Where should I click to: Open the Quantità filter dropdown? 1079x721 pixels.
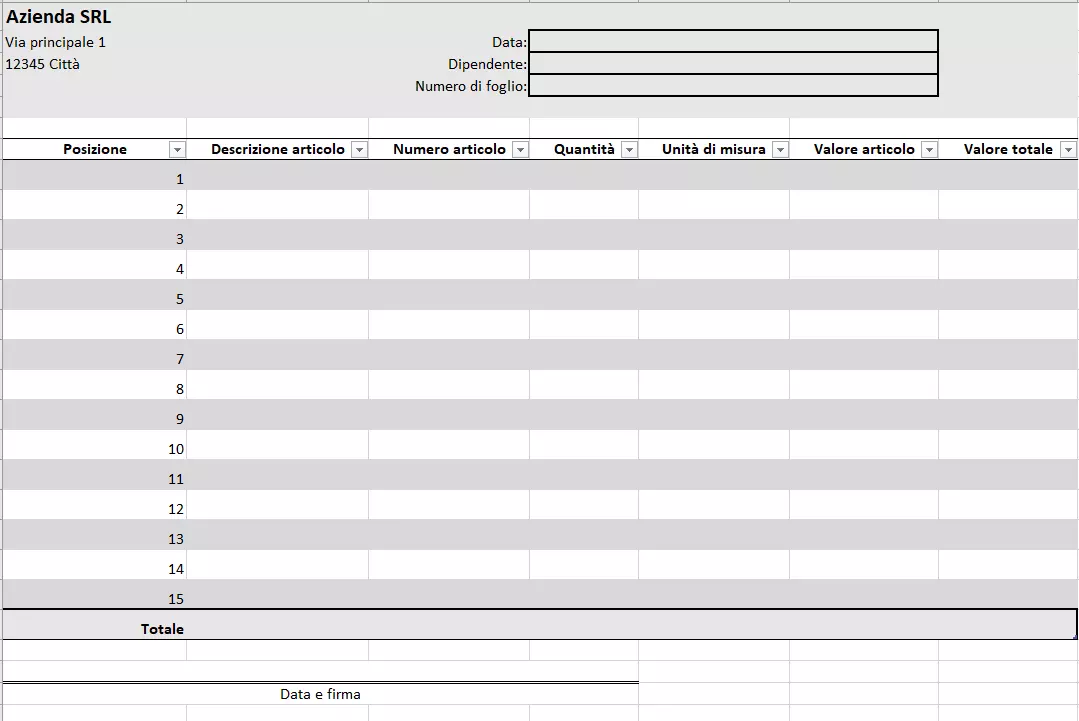tap(628, 149)
